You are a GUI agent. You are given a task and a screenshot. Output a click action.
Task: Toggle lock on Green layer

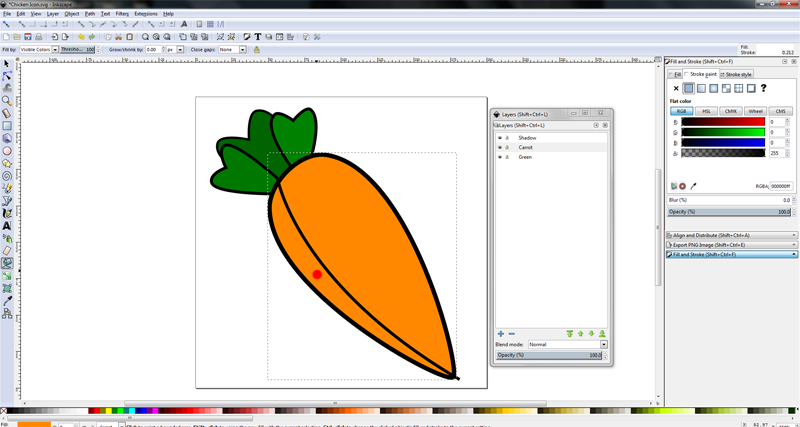pos(507,157)
